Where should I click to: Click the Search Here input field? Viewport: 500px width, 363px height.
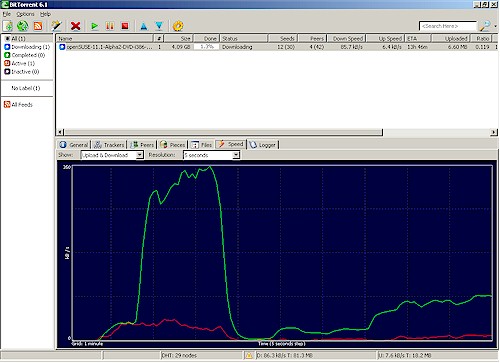click(x=448, y=26)
